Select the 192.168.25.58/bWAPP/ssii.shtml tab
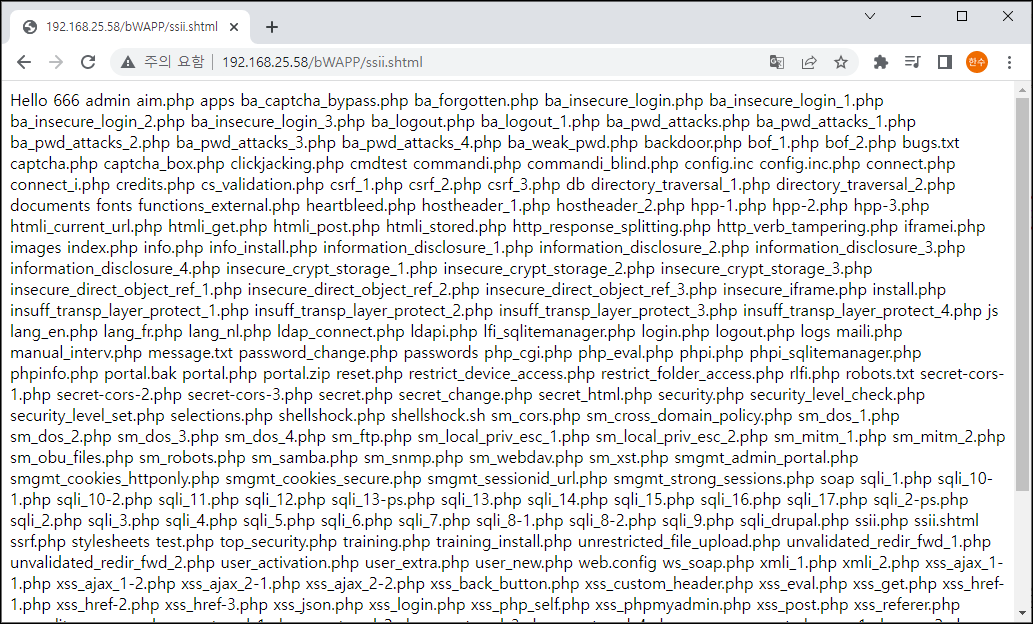1033x624 pixels. click(x=130, y=27)
